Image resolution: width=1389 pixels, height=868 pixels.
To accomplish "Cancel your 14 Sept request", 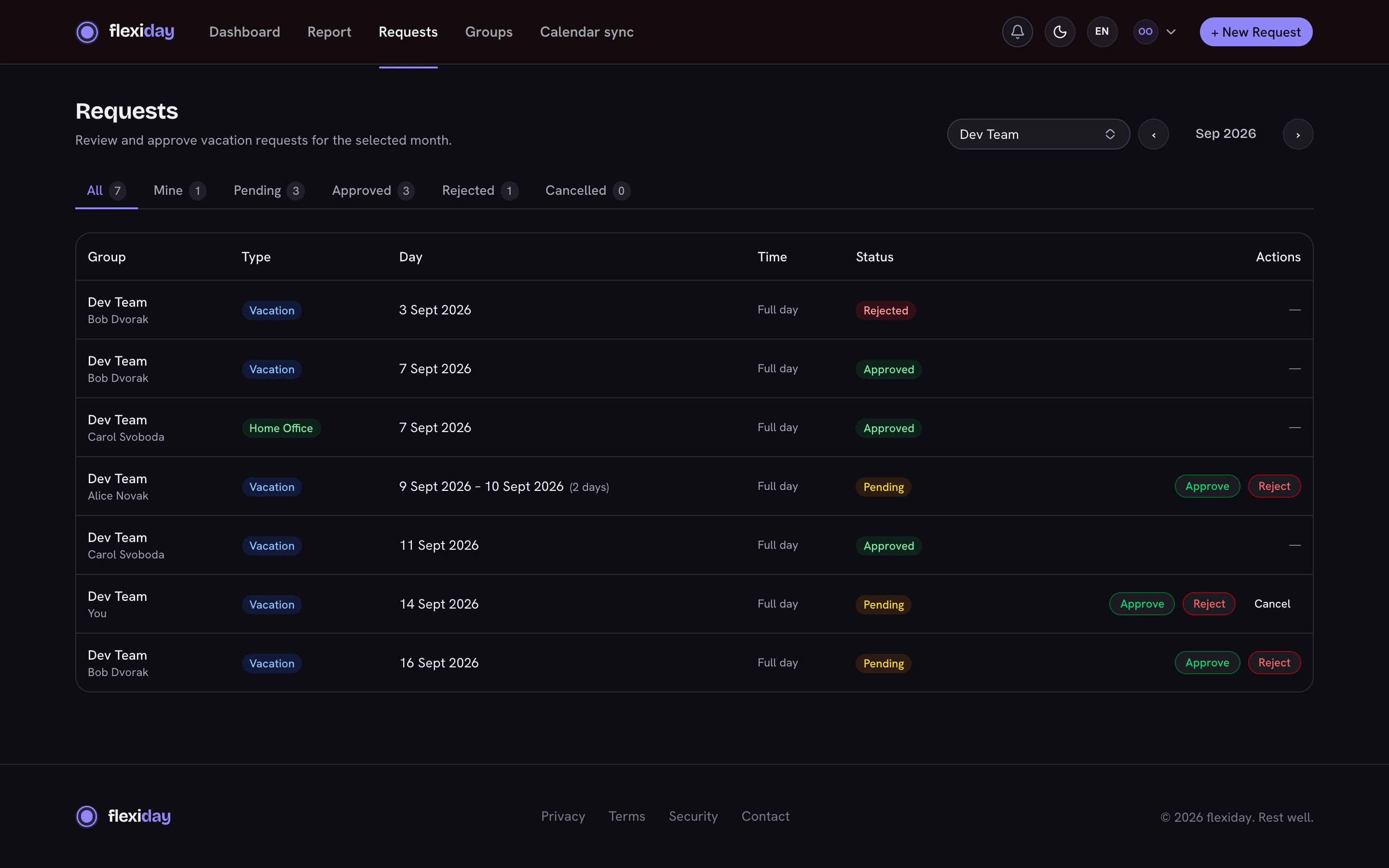I will pos(1272,604).
